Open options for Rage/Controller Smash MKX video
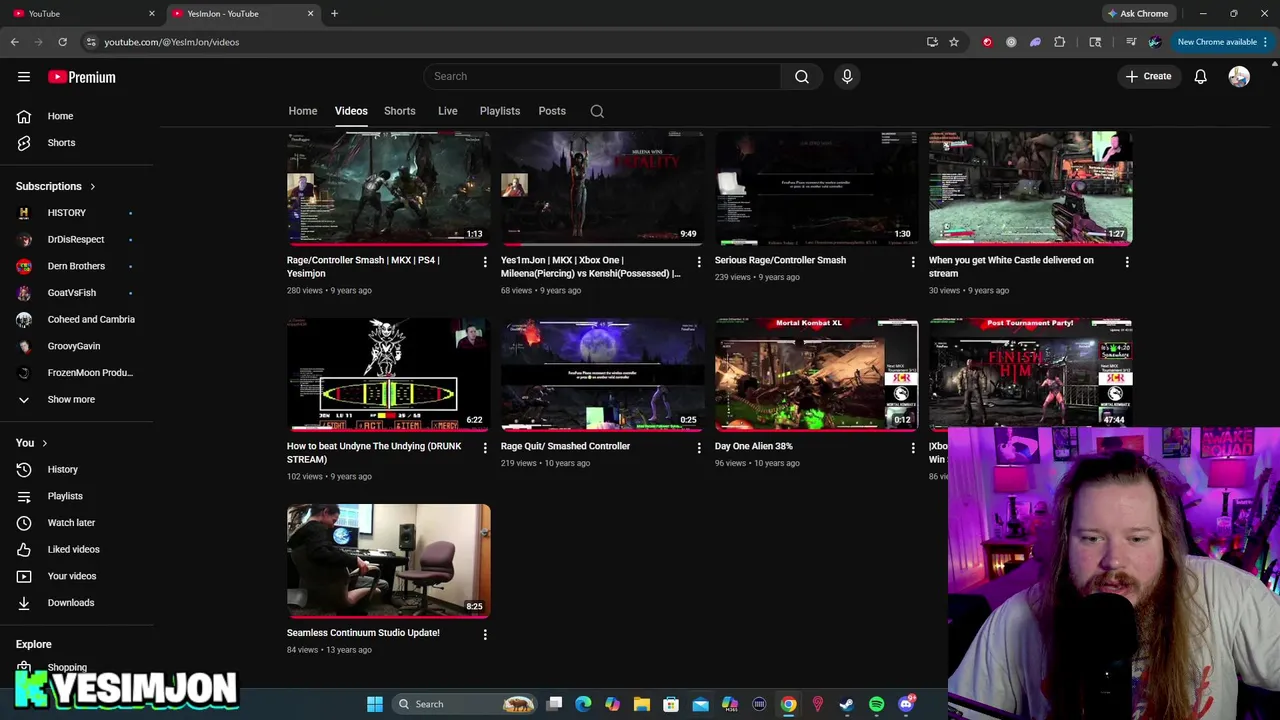Image resolution: width=1280 pixels, height=720 pixels. pos(485,262)
